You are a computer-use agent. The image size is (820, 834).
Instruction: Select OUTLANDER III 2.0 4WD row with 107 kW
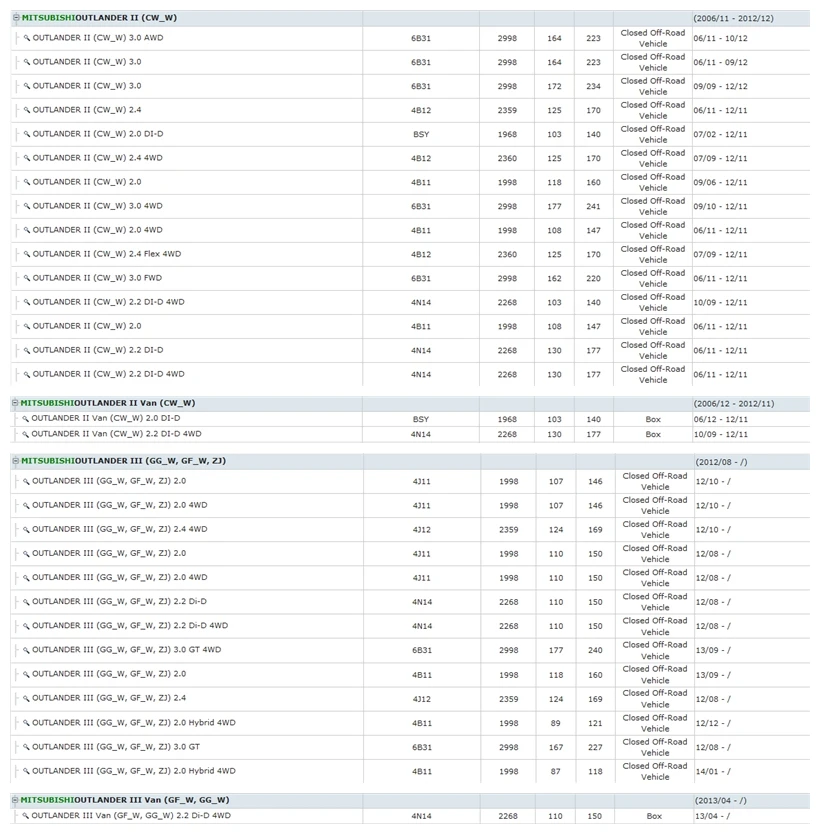(x=409, y=505)
